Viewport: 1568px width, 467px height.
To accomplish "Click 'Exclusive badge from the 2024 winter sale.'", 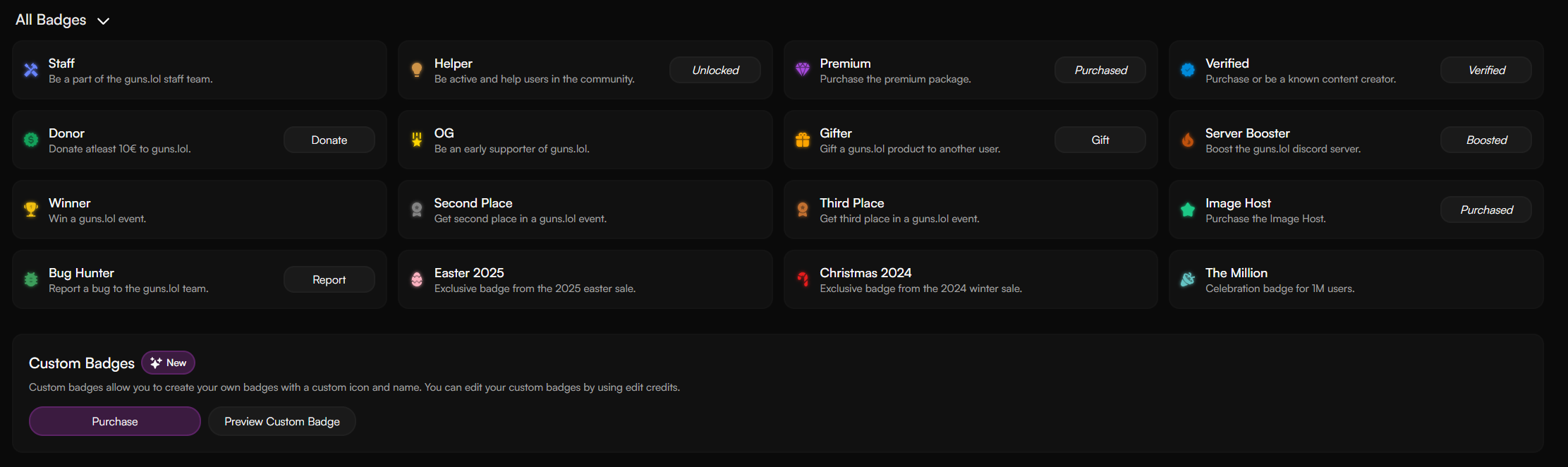I will (x=920, y=289).
